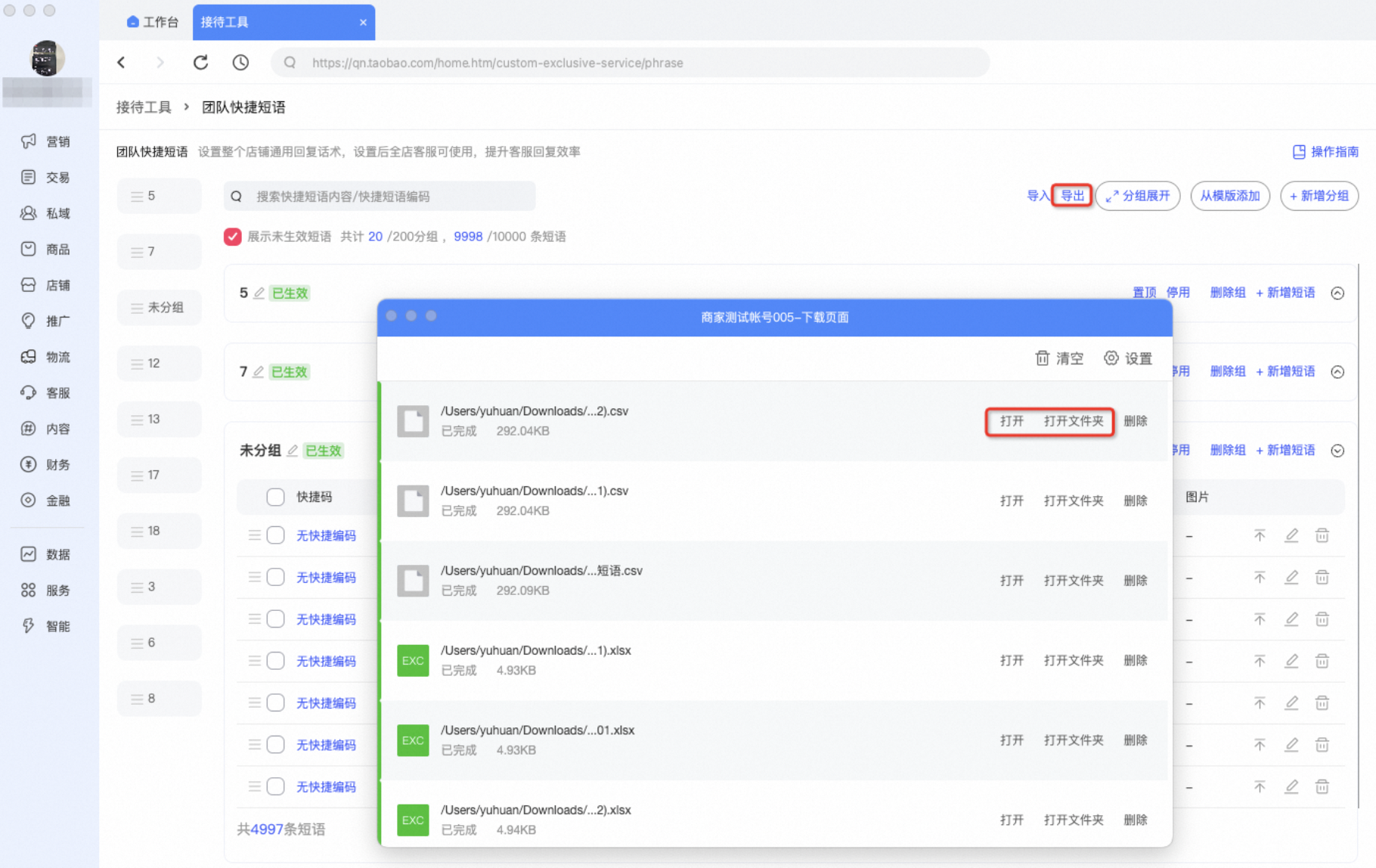
Task: Open 商品 products in sidebar
Action: tap(45, 249)
